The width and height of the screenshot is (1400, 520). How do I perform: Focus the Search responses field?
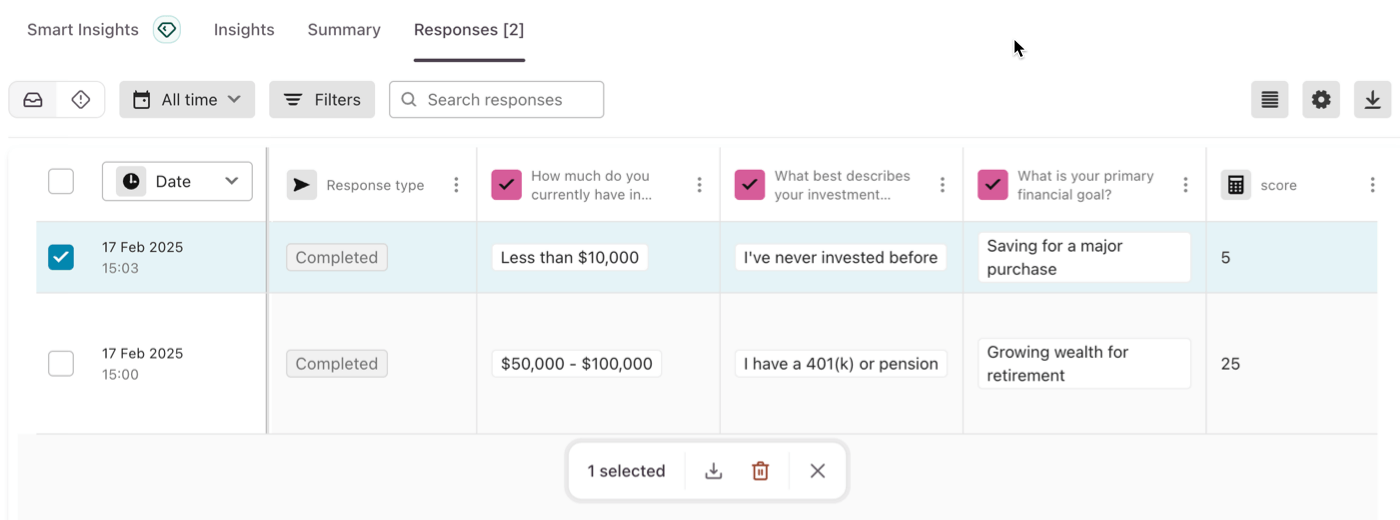[x=496, y=100]
